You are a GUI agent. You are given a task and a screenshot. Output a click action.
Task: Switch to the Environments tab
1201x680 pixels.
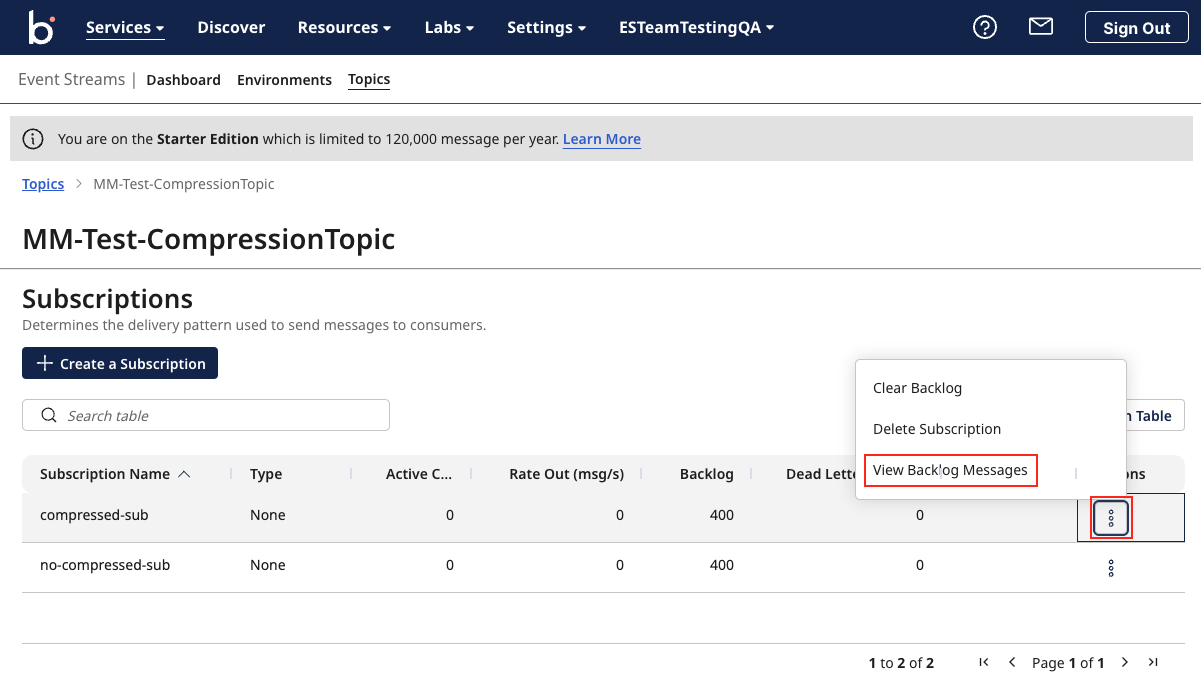[284, 80]
